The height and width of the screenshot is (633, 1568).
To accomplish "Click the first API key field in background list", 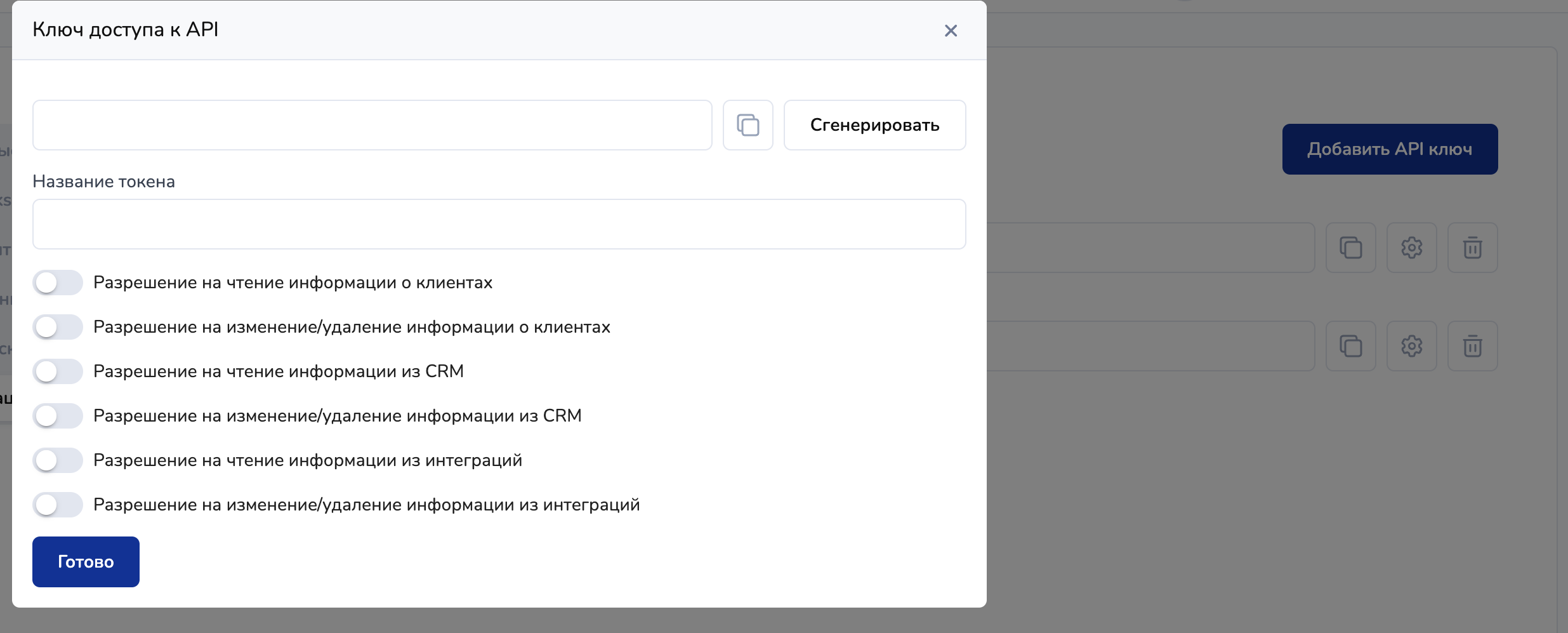I will click(1150, 248).
